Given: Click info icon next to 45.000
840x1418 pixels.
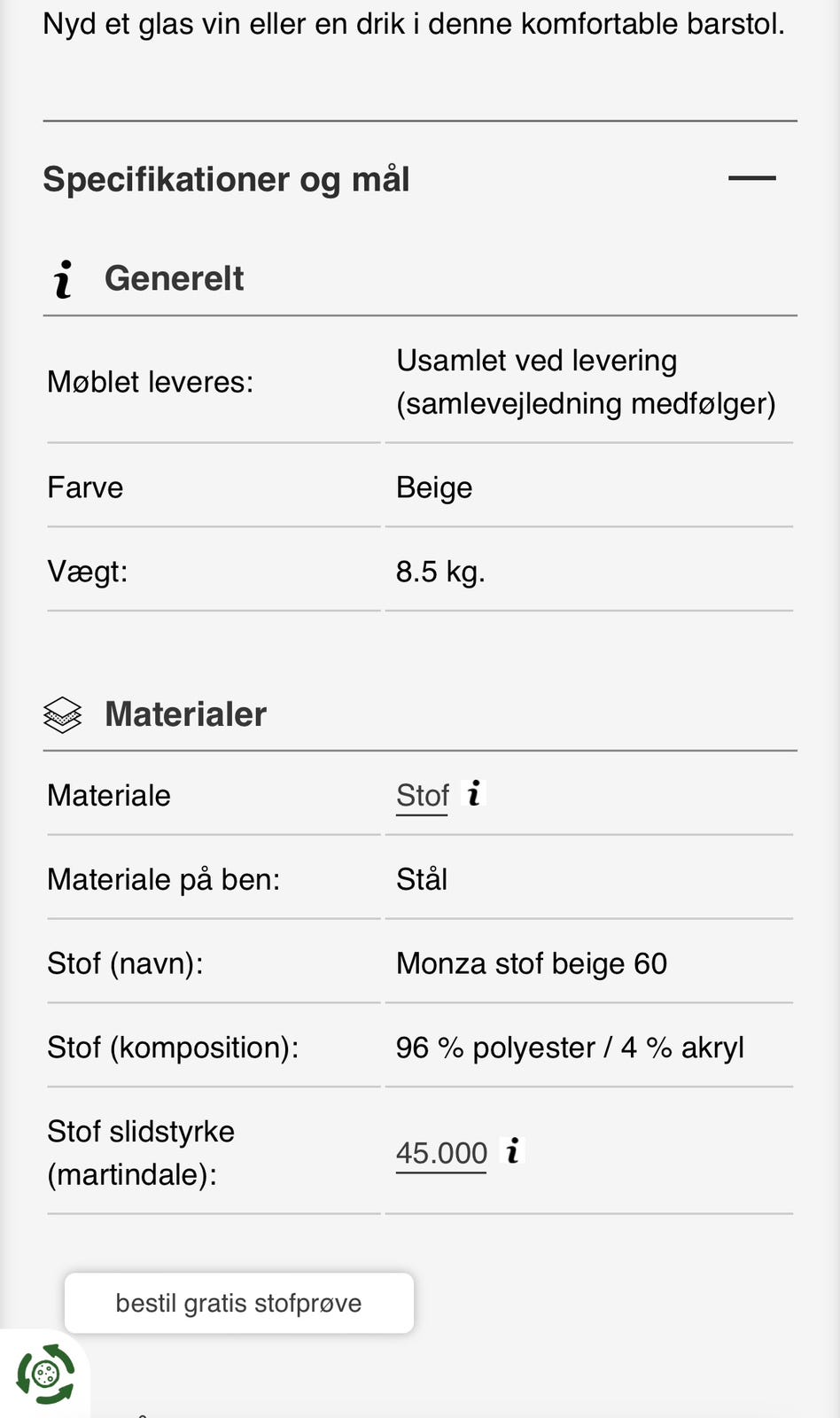Looking at the screenshot, I should point(512,1150).
